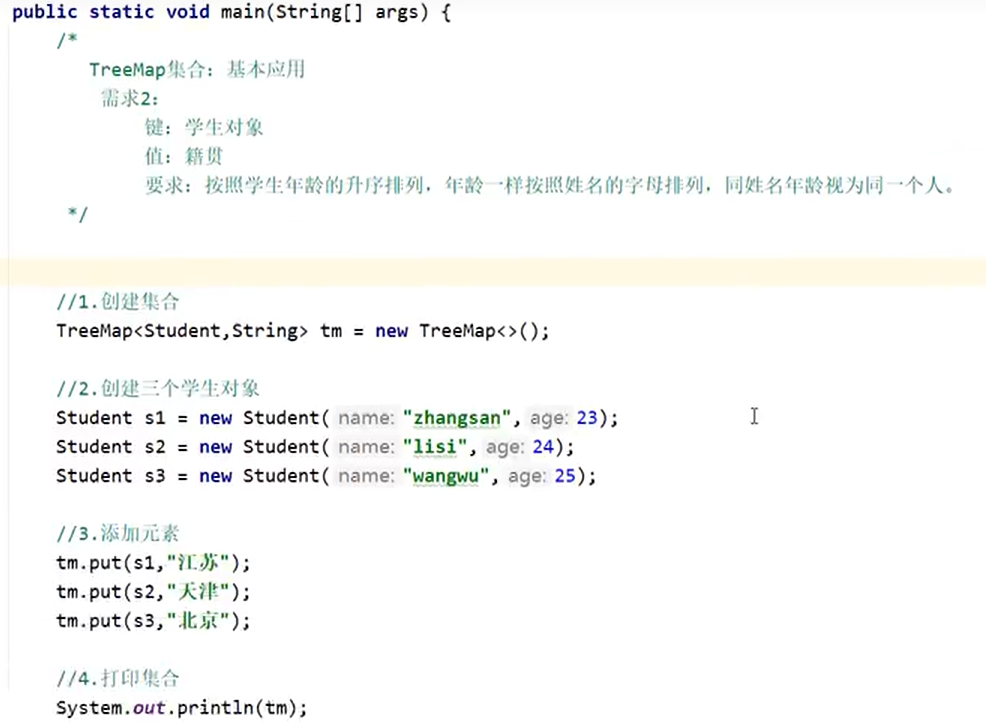This screenshot has width=986, height=724.
Task: Click 'TreeMap<Student,String> tm' declaration
Action: (x=199, y=331)
